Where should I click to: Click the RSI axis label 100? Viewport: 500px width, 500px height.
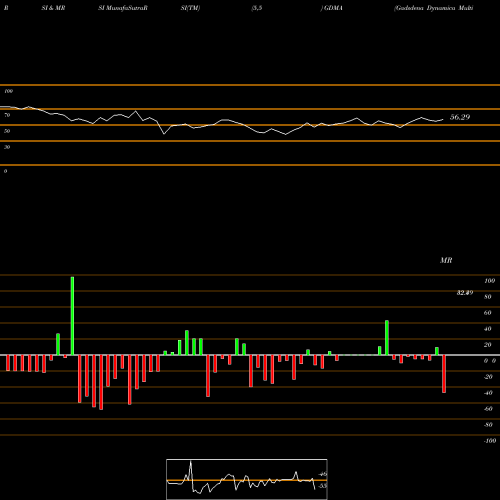8,91
